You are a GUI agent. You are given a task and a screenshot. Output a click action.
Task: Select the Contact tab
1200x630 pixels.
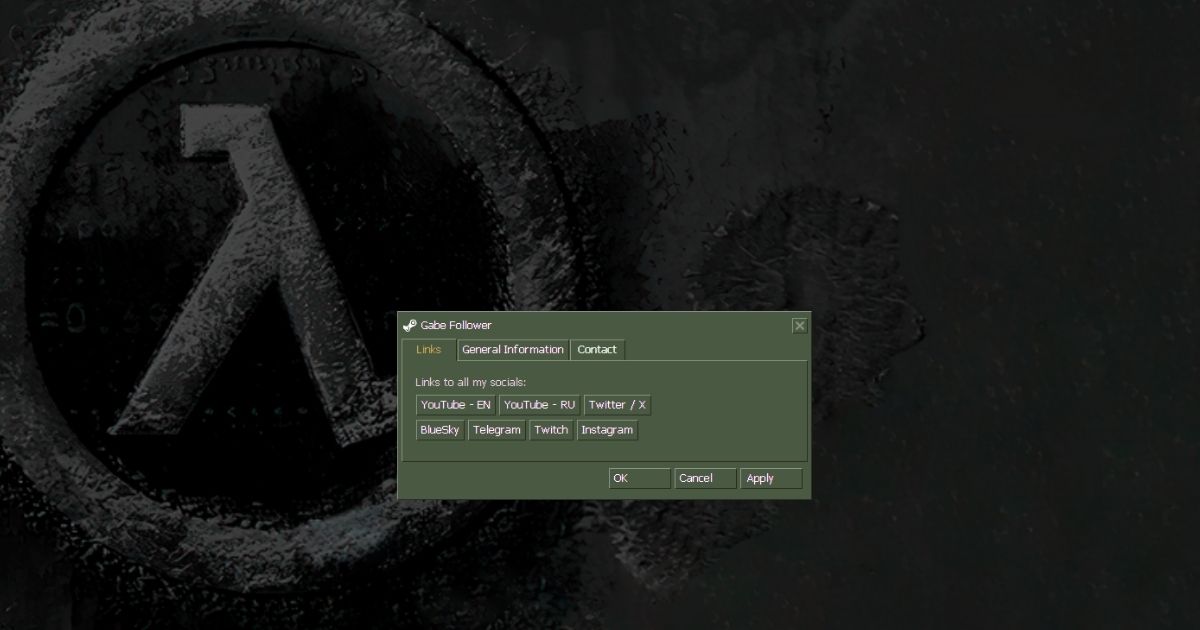[597, 350]
